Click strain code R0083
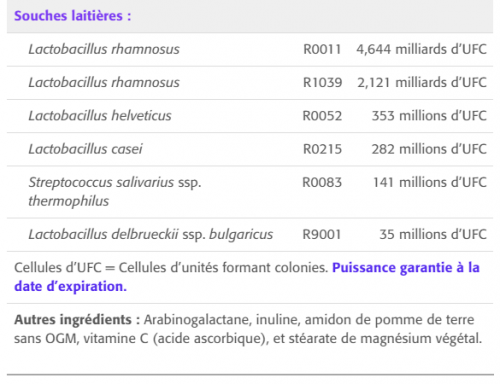Viewport: 500px width, 384px height. point(322,182)
